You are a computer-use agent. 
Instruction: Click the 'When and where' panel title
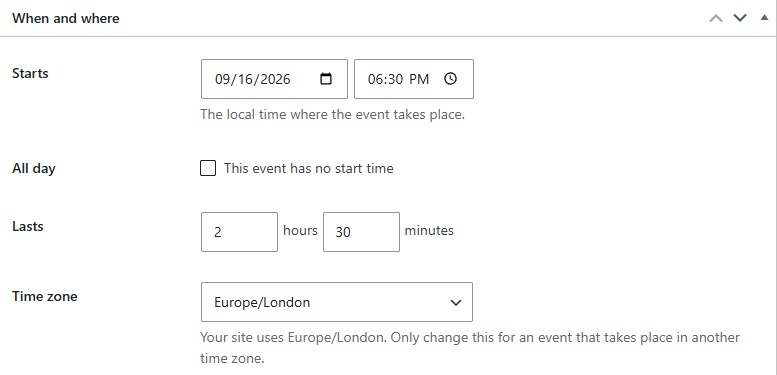tap(66, 18)
